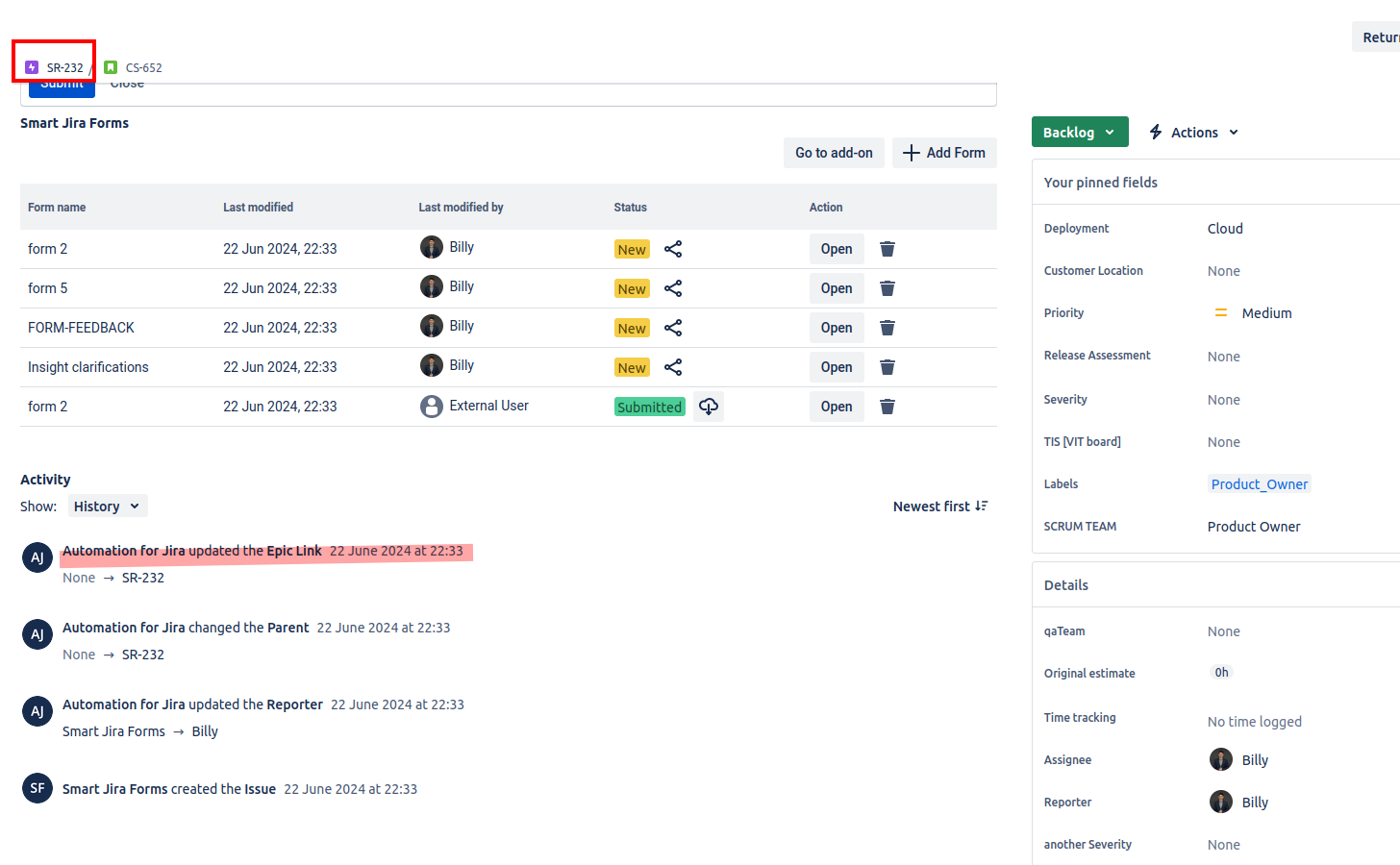Click trash icon for submitted form 2
1400x865 pixels.
point(887,407)
